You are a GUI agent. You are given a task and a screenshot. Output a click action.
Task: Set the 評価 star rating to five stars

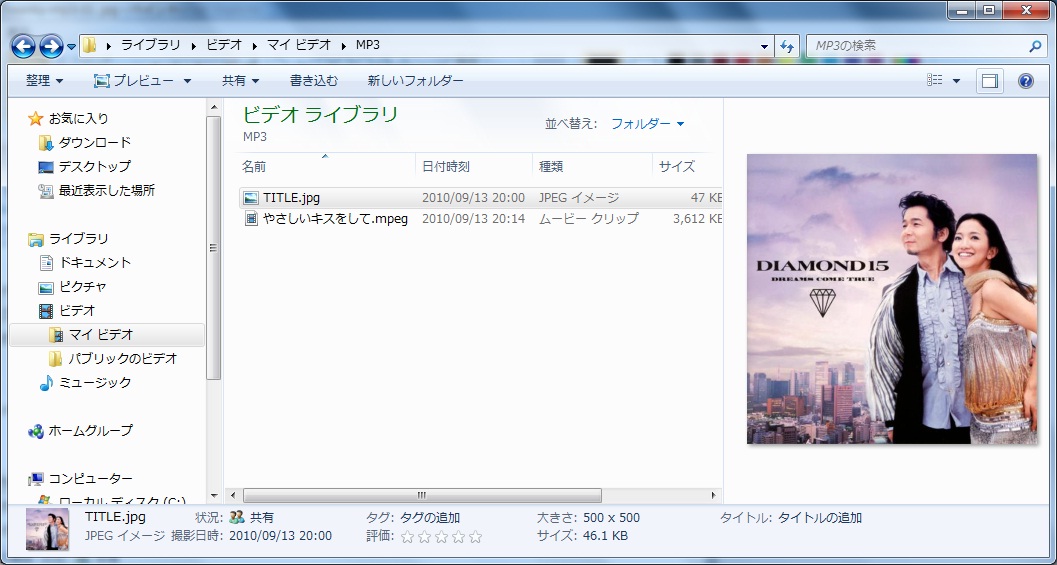pyautogui.click(x=475, y=537)
